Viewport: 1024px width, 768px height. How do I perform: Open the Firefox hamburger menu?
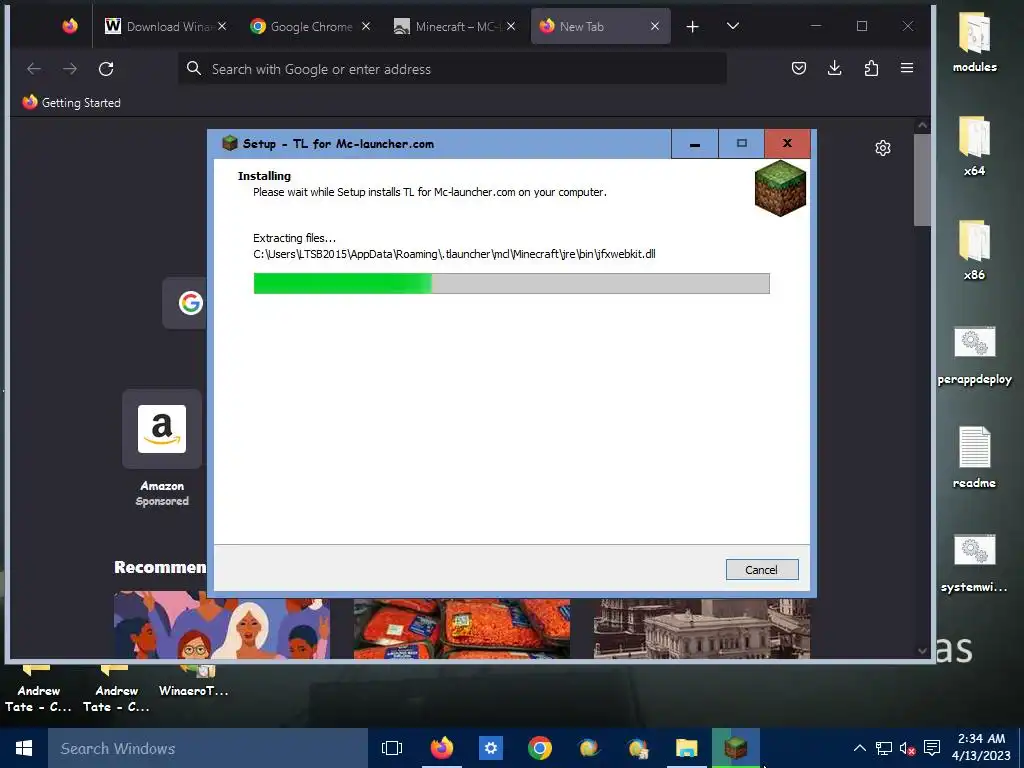click(x=906, y=68)
